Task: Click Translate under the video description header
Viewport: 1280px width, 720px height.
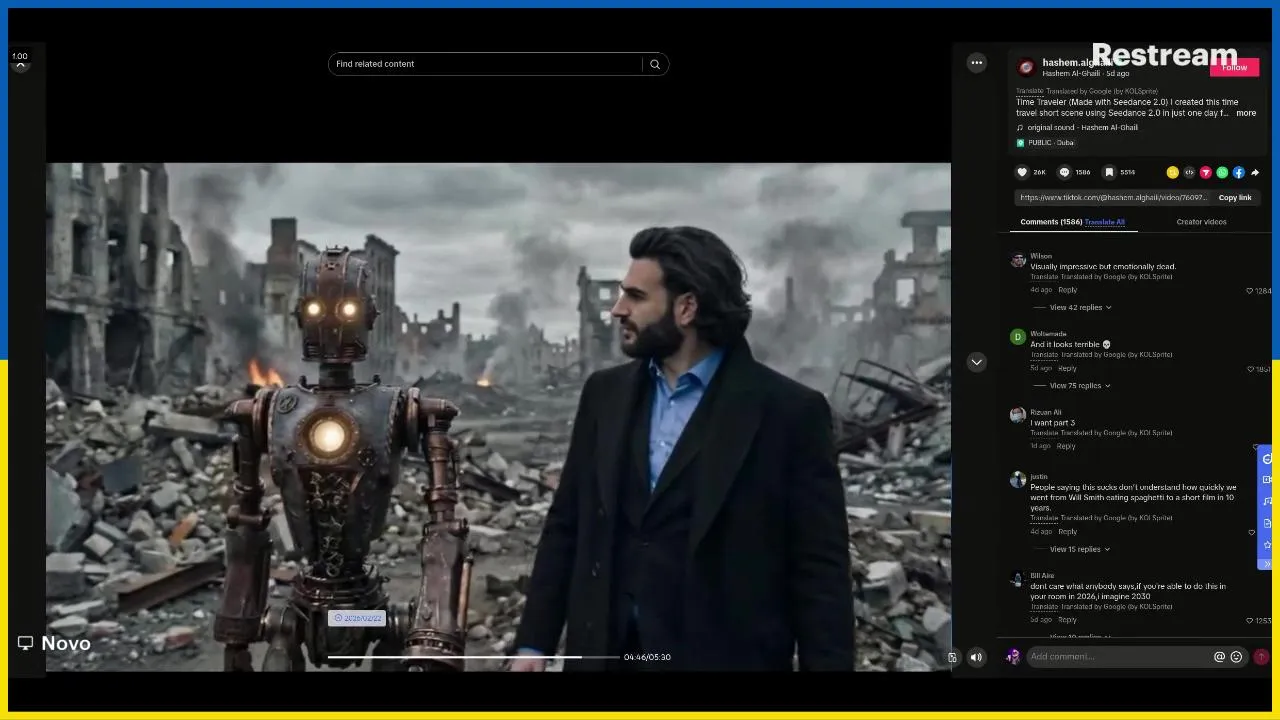Action: [x=1029, y=91]
